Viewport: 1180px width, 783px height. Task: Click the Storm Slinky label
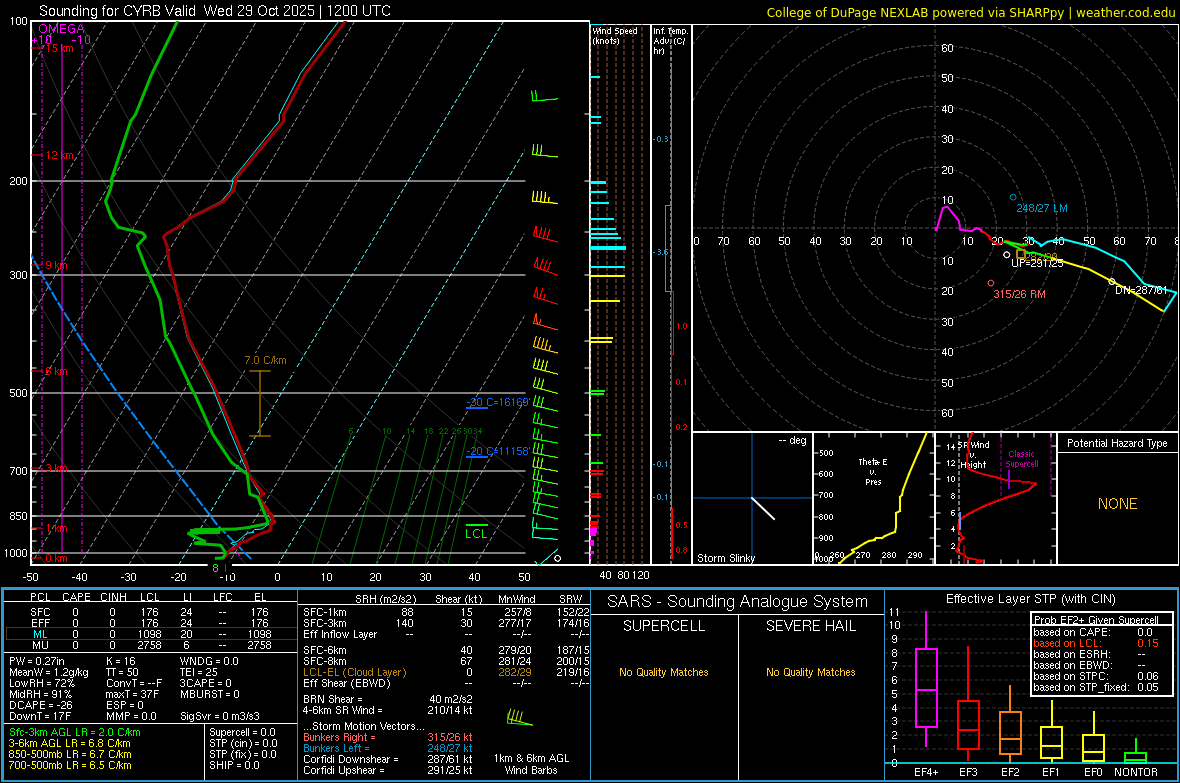tap(725, 558)
